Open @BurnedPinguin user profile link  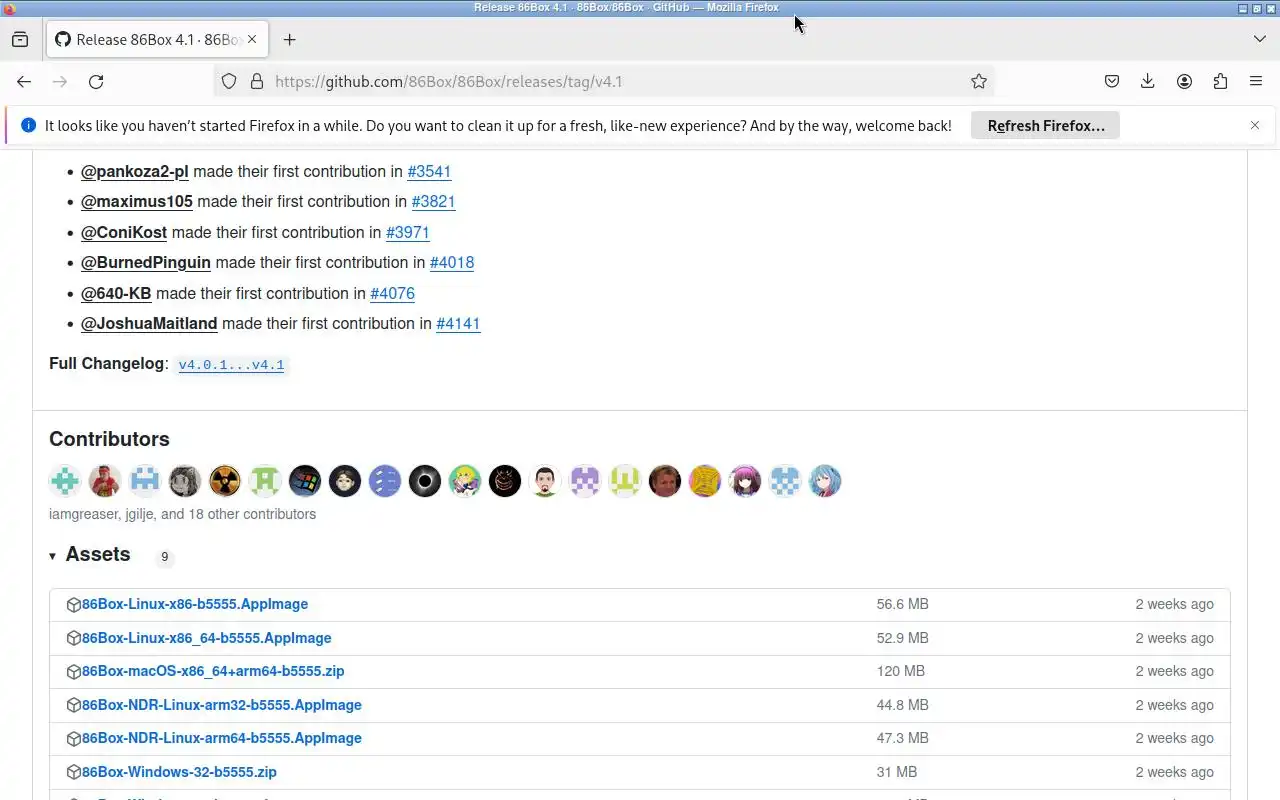(146, 263)
